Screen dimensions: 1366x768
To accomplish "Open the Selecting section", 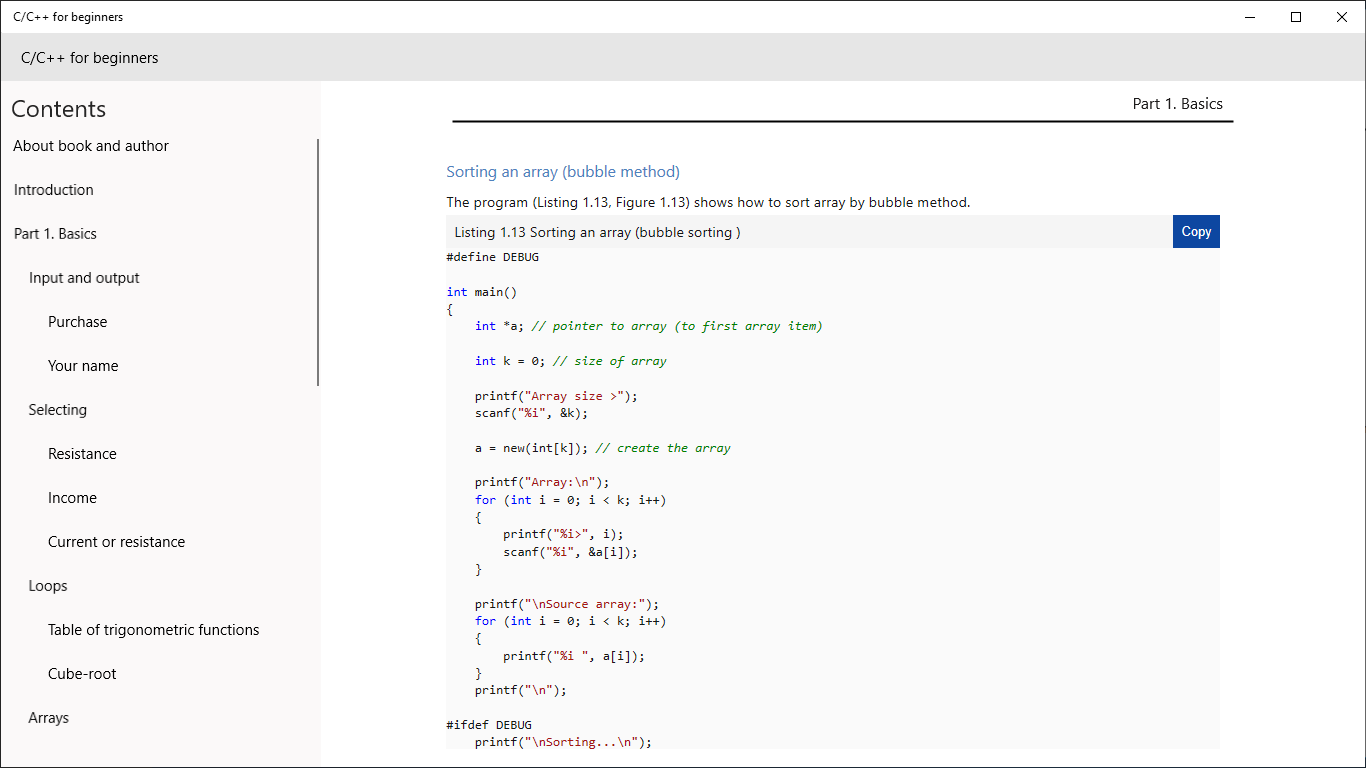I will (57, 409).
